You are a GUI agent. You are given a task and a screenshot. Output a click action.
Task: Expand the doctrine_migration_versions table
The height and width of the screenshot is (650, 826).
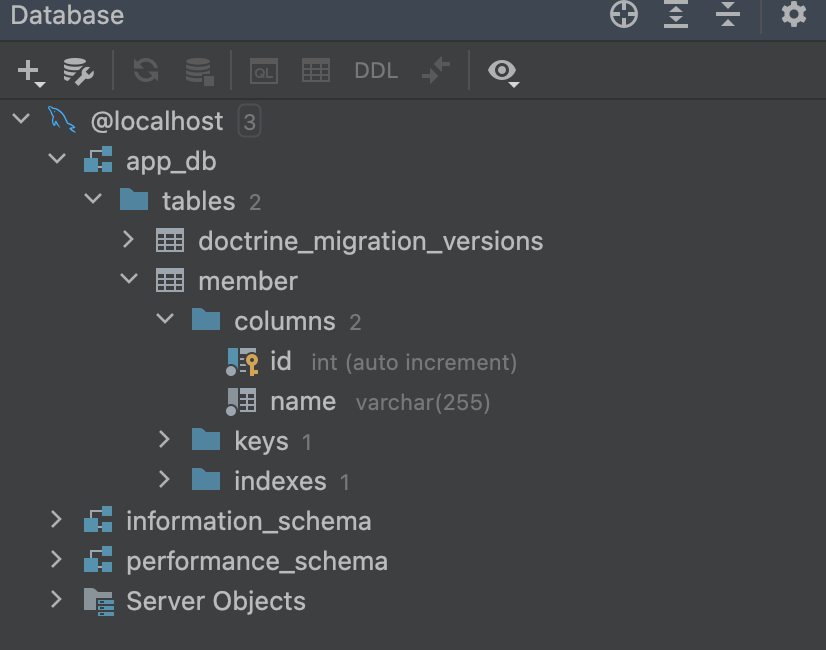coord(128,240)
